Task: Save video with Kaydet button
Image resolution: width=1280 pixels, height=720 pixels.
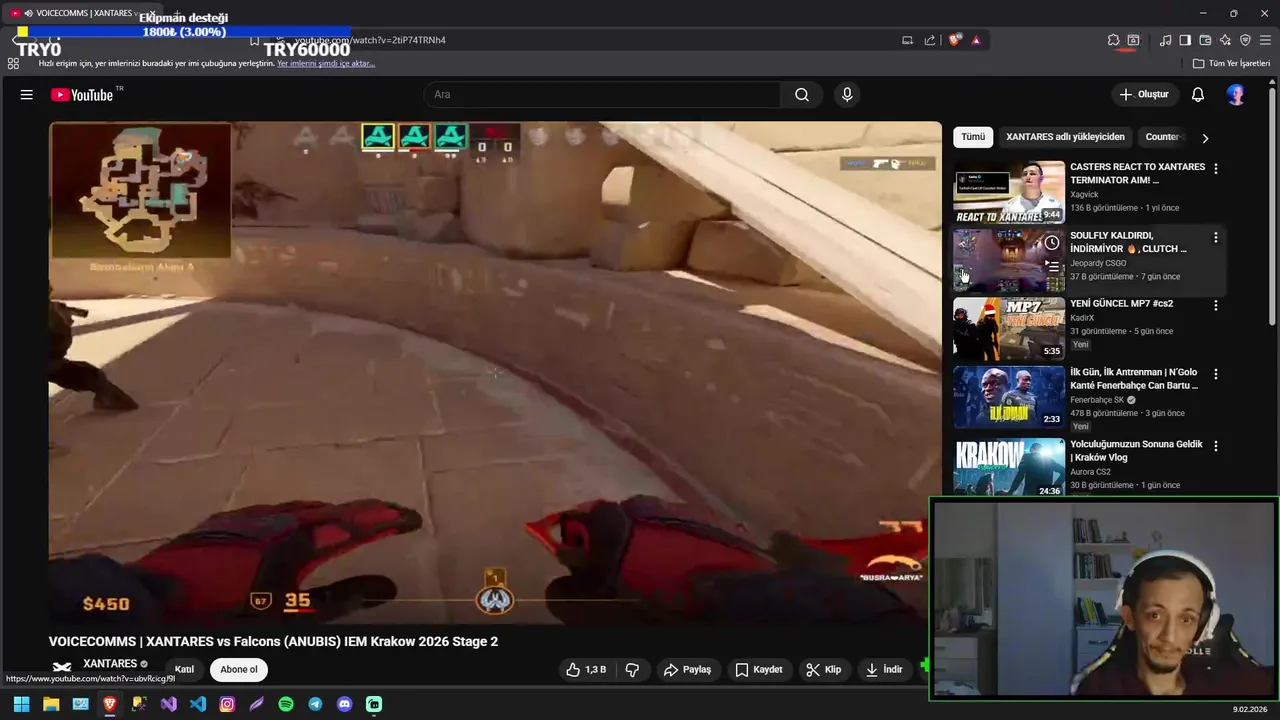Action: click(759, 670)
